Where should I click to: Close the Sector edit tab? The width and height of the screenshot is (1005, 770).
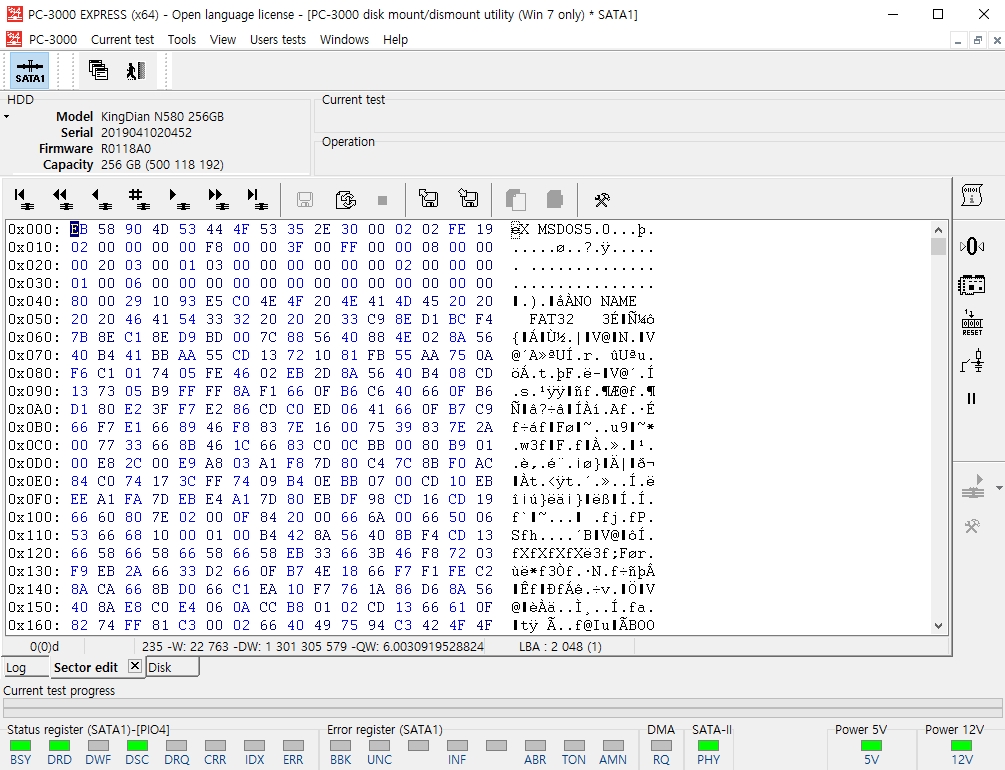click(x=135, y=666)
